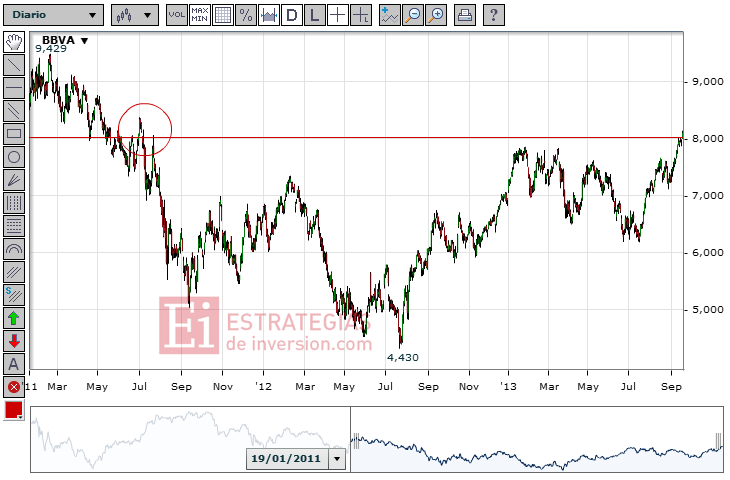Click the 9,000 price axis label
730x480 pixels.
(708, 82)
